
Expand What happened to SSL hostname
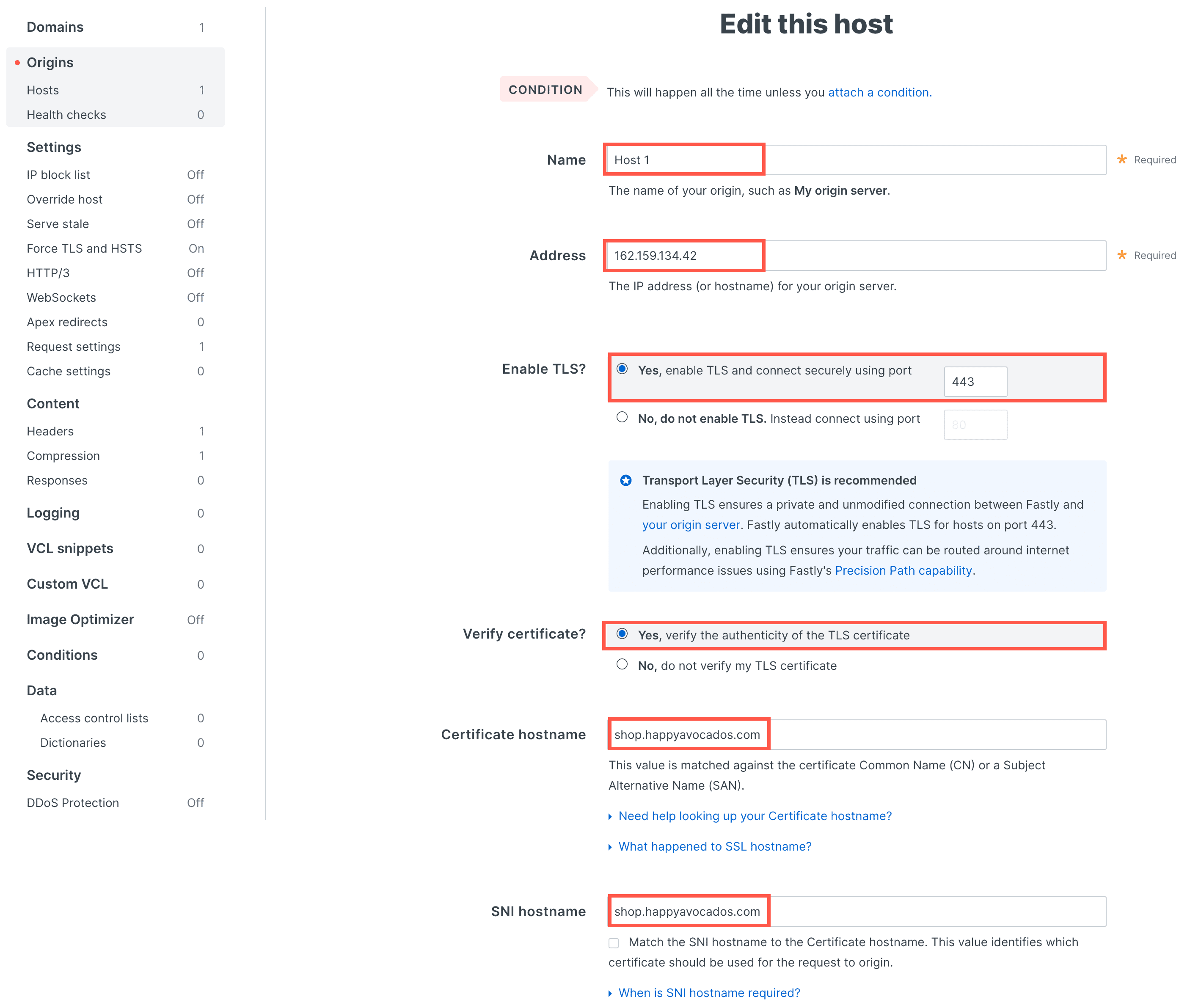(714, 846)
